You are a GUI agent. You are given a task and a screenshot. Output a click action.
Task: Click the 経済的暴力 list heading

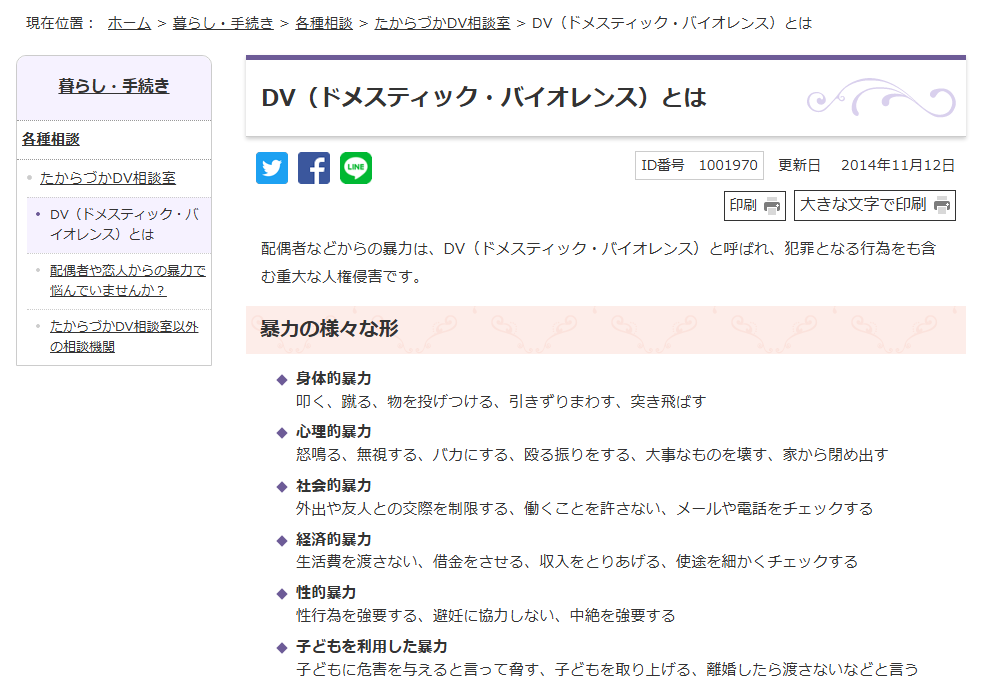pos(334,539)
